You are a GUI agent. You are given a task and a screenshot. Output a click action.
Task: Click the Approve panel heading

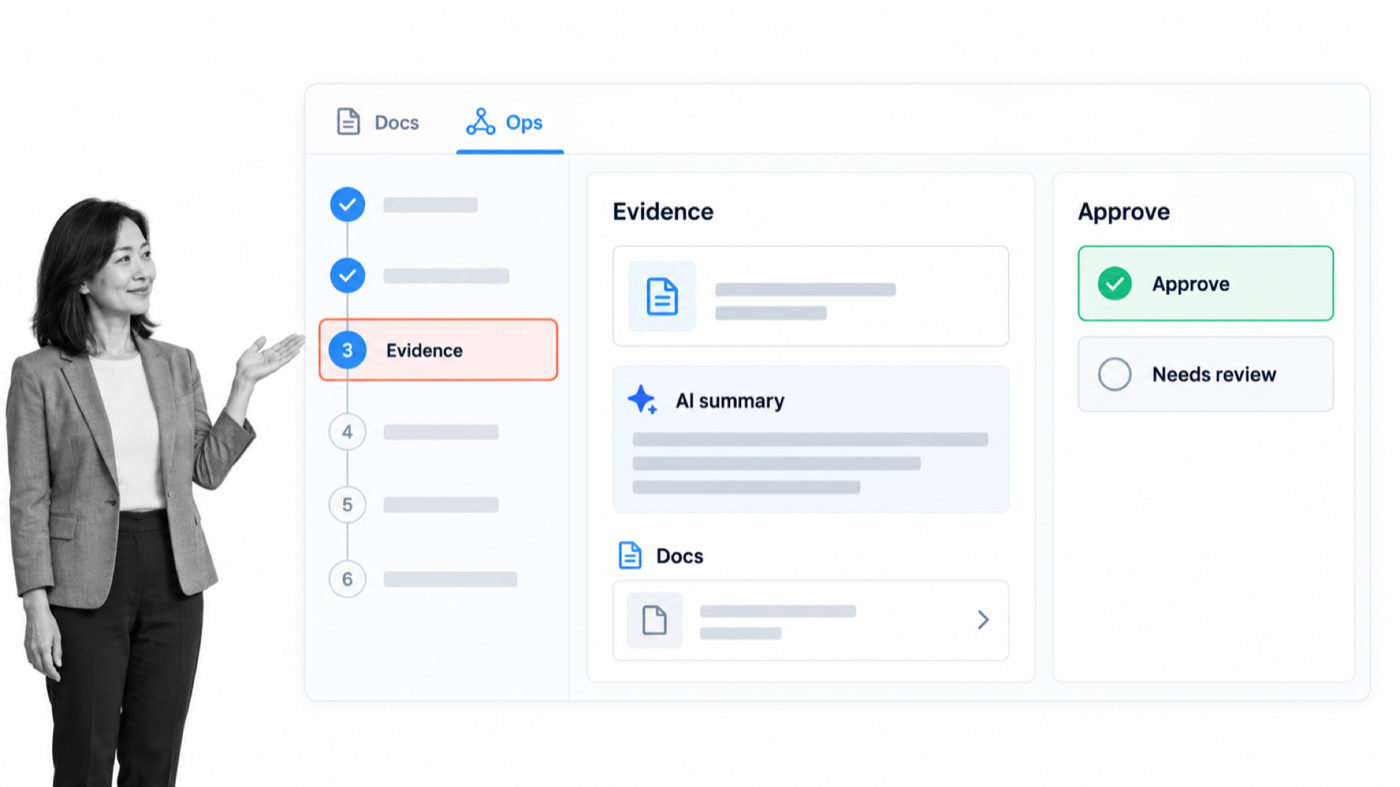(1124, 212)
